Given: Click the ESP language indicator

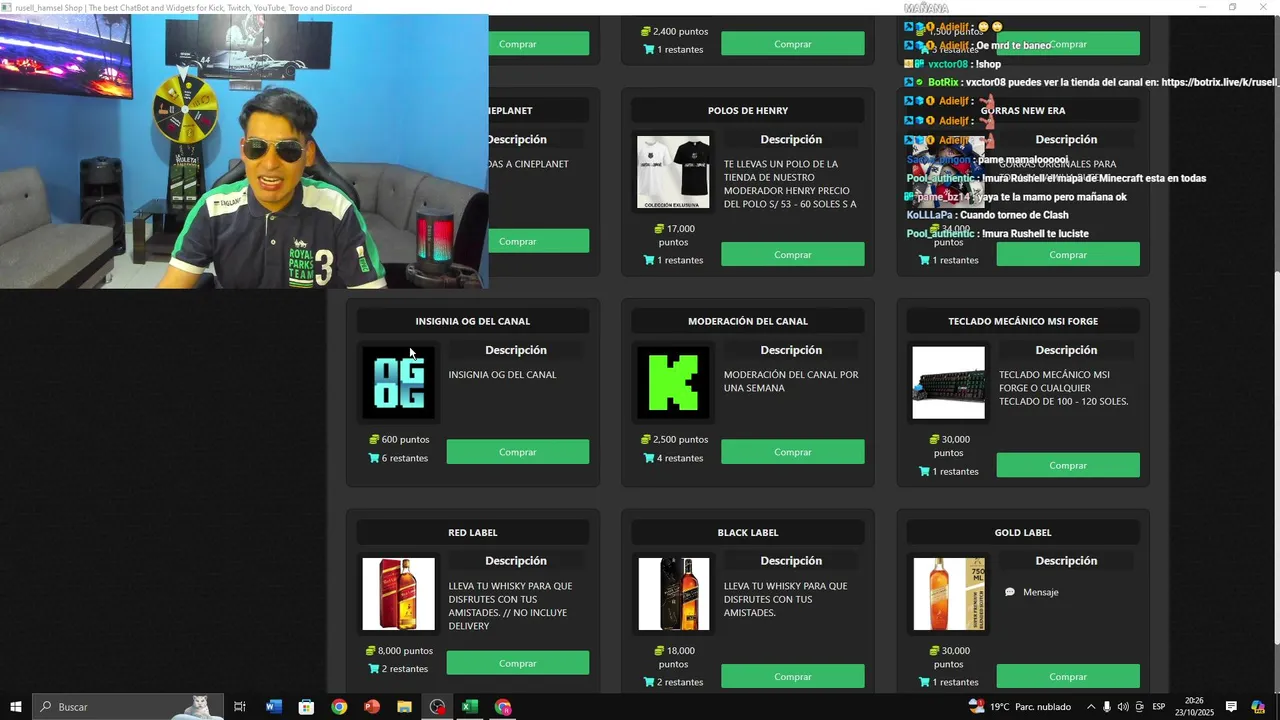Looking at the screenshot, I should pyautogui.click(x=1159, y=707).
